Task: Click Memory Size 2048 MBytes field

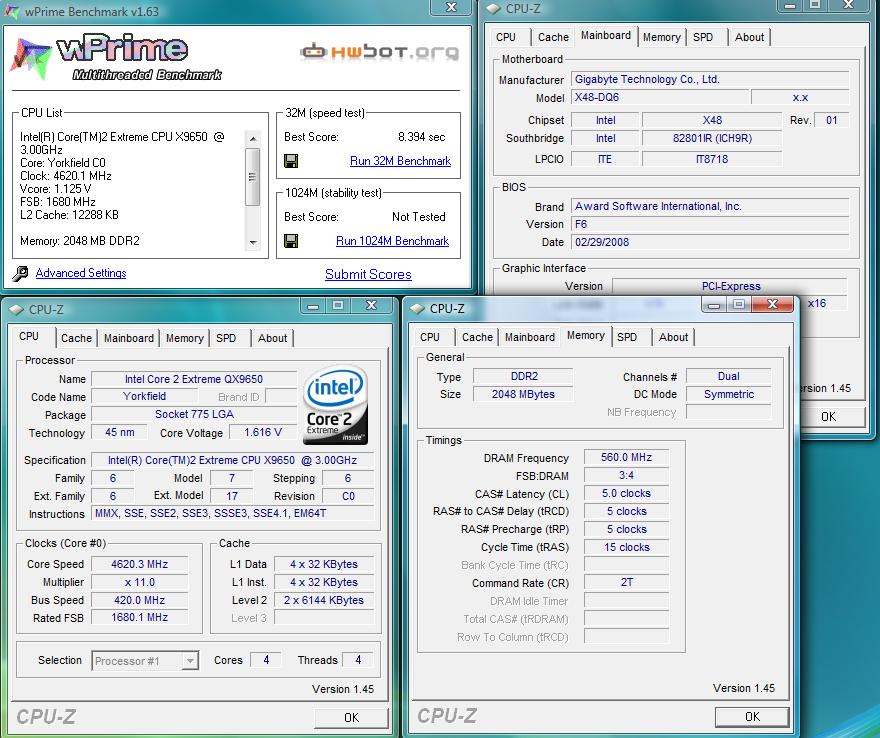Action: (x=523, y=394)
